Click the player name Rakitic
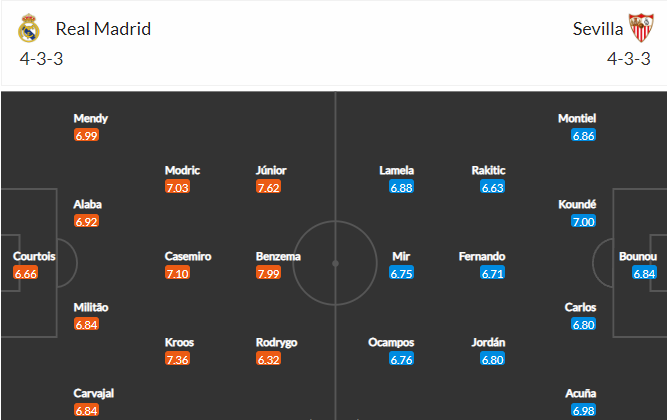 coord(488,170)
